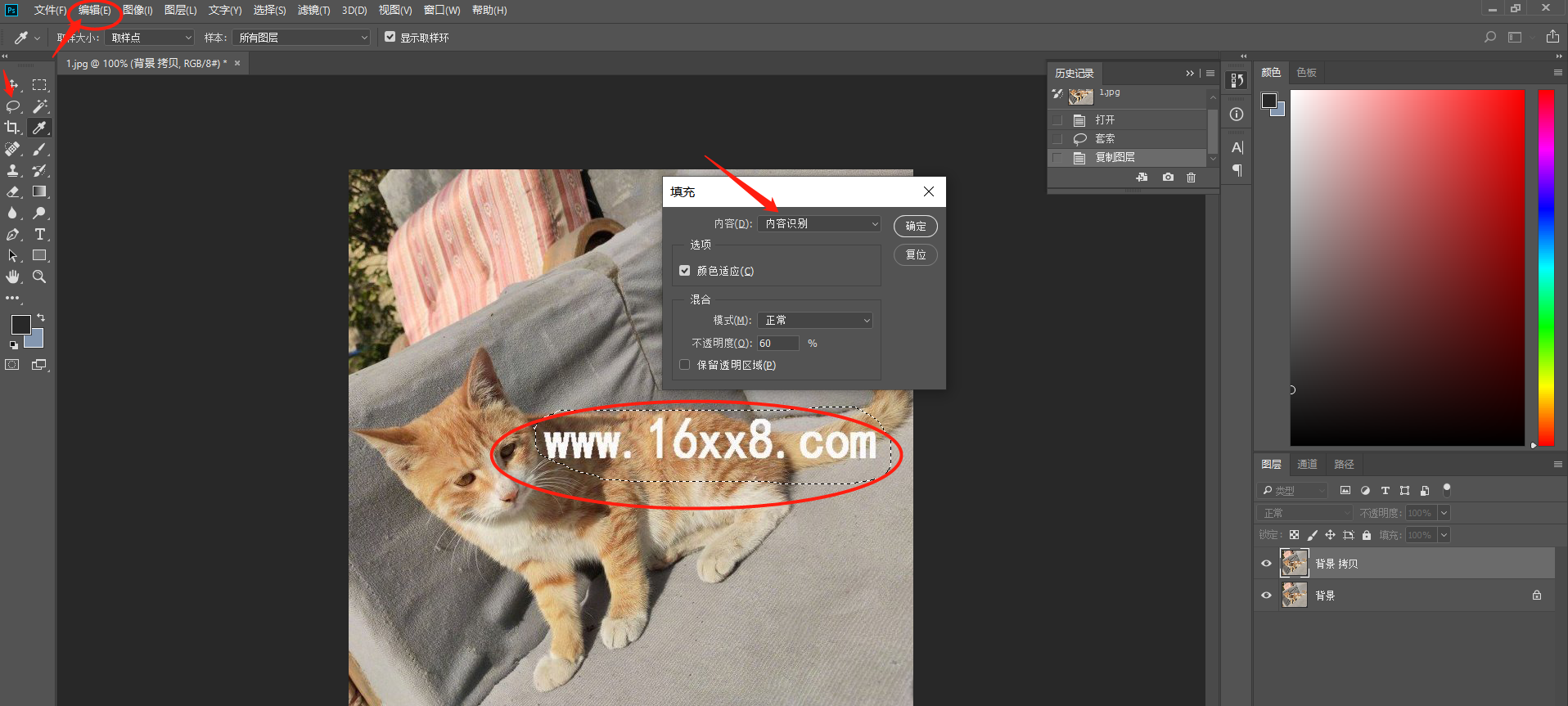Reset default foreground and background colors
The width and height of the screenshot is (1568, 706).
coord(14,345)
